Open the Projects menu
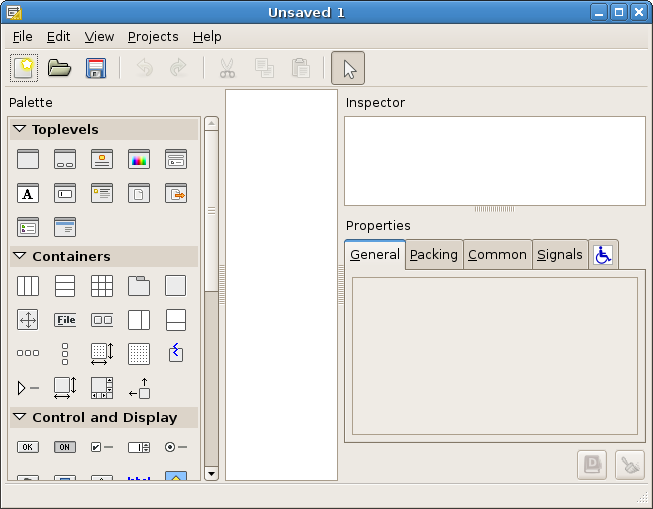 click(x=153, y=37)
